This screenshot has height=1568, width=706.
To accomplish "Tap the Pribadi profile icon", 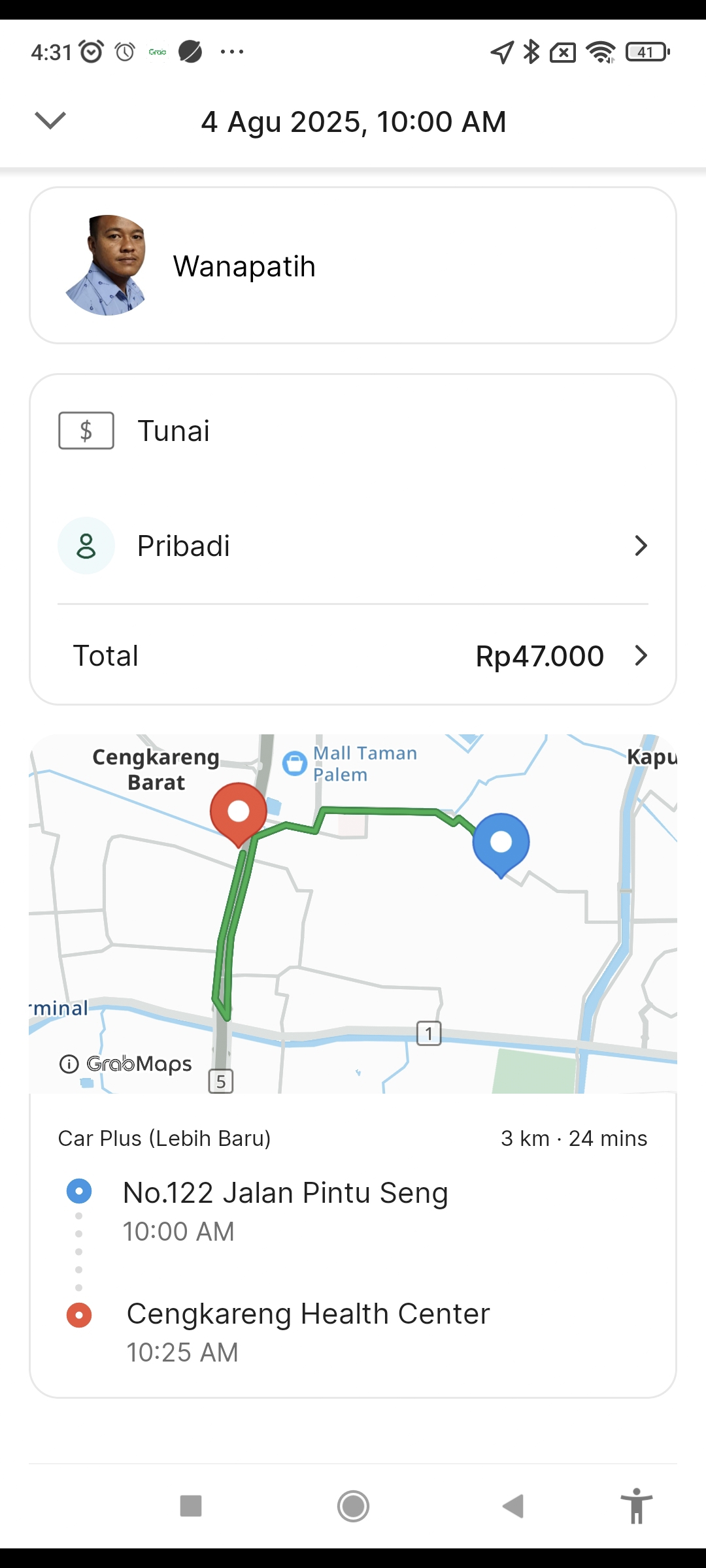I will tap(86, 546).
